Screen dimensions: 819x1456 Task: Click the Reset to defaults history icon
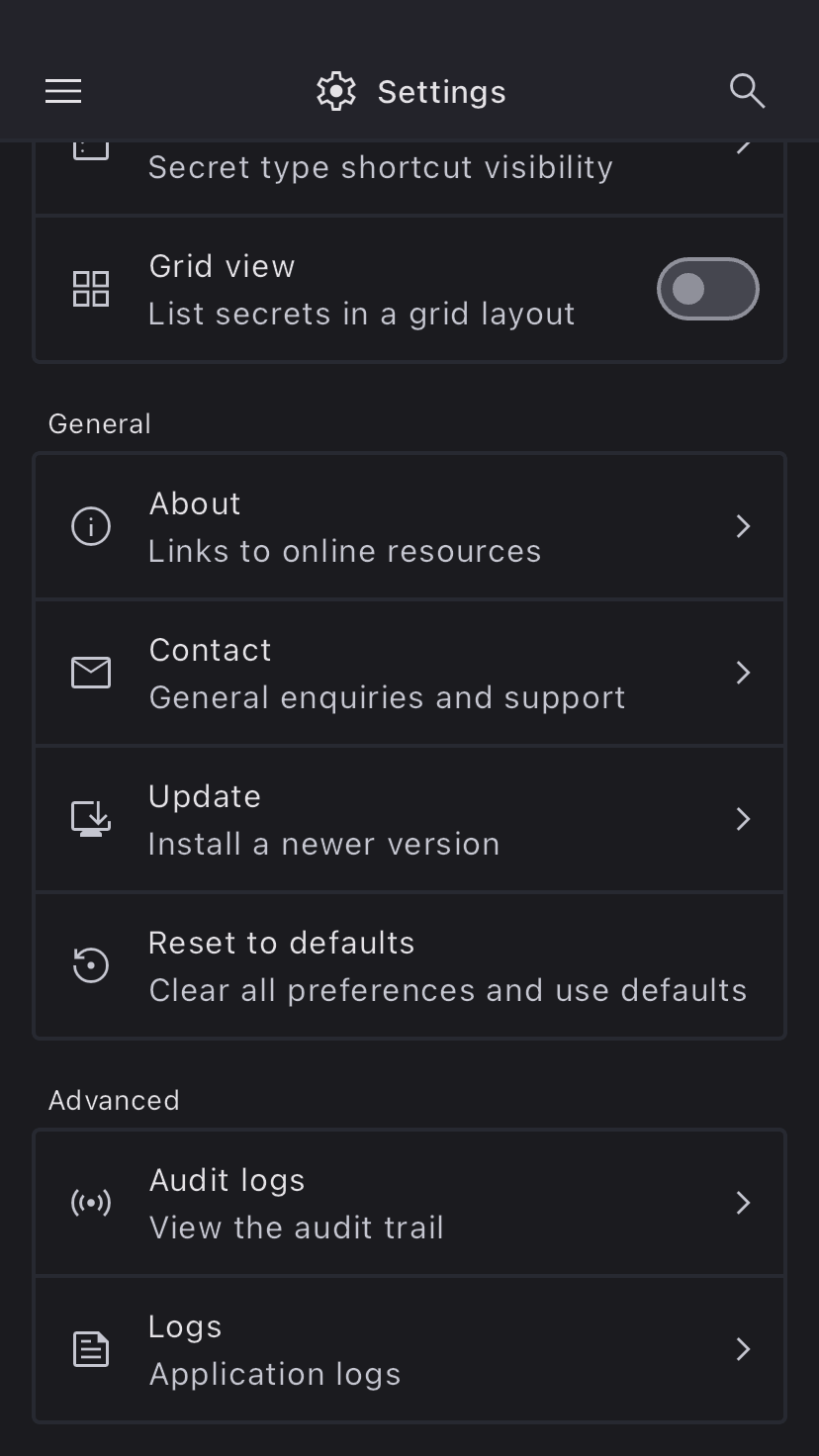91,965
